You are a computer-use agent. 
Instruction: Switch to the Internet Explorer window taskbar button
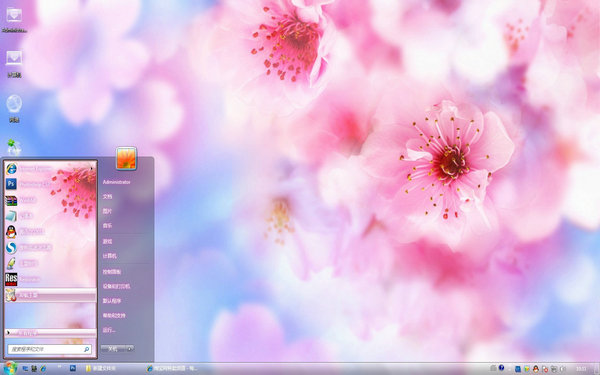click(172, 368)
